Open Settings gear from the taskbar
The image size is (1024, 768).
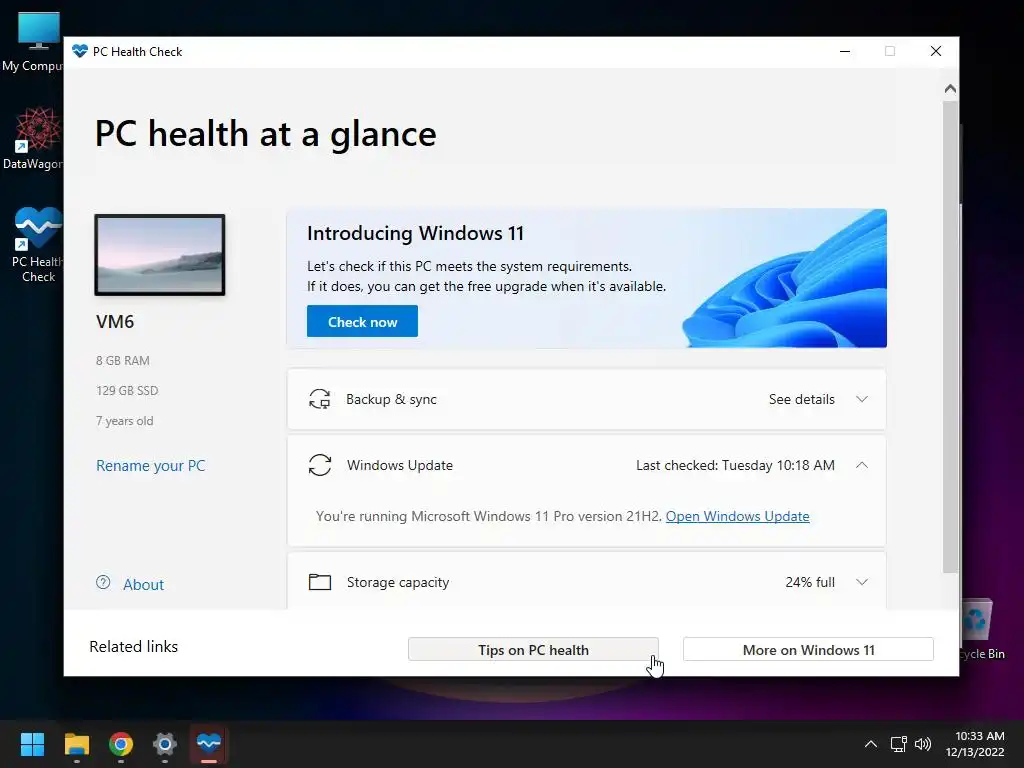(165, 744)
